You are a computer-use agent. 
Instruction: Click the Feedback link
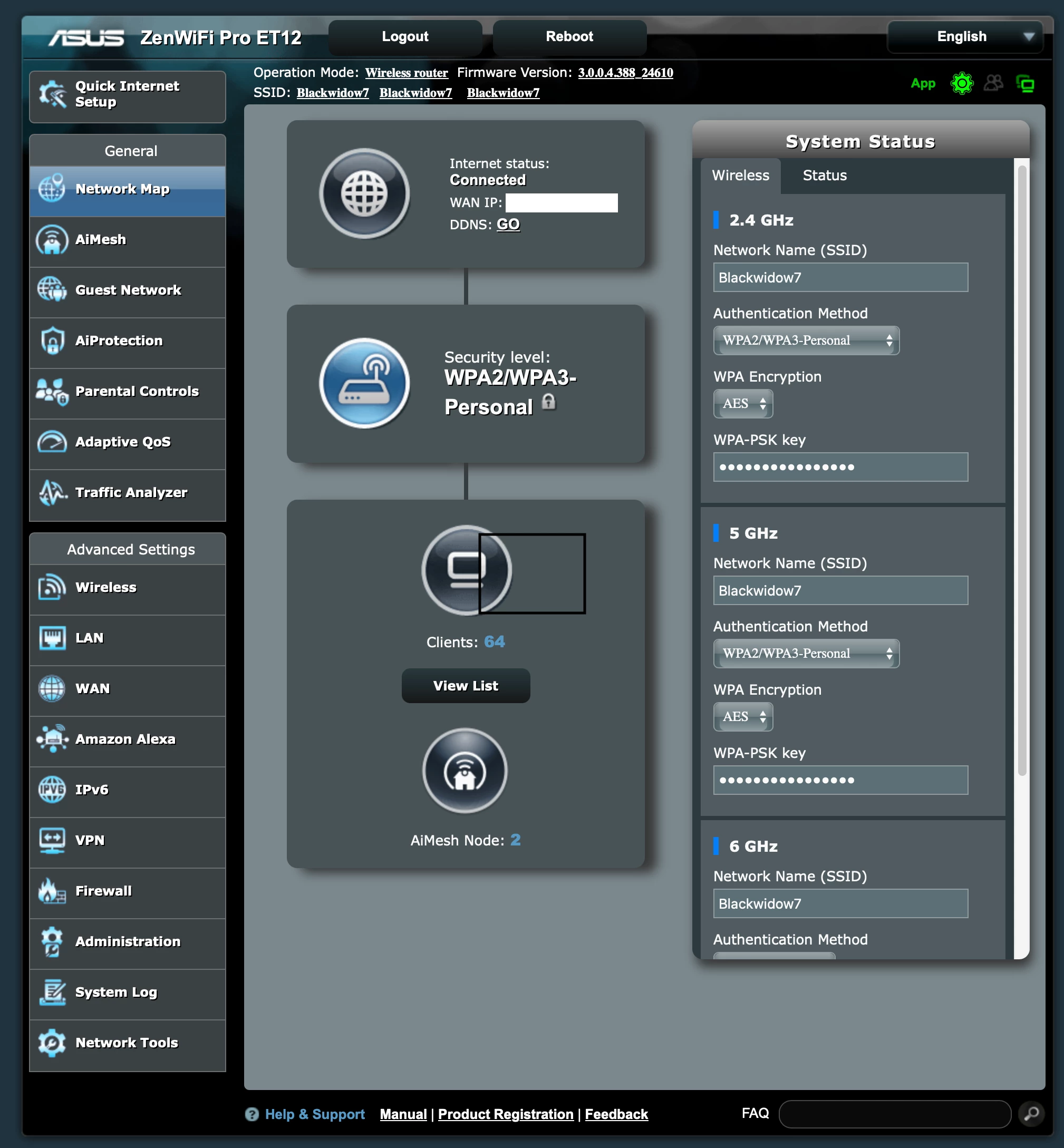click(617, 1115)
